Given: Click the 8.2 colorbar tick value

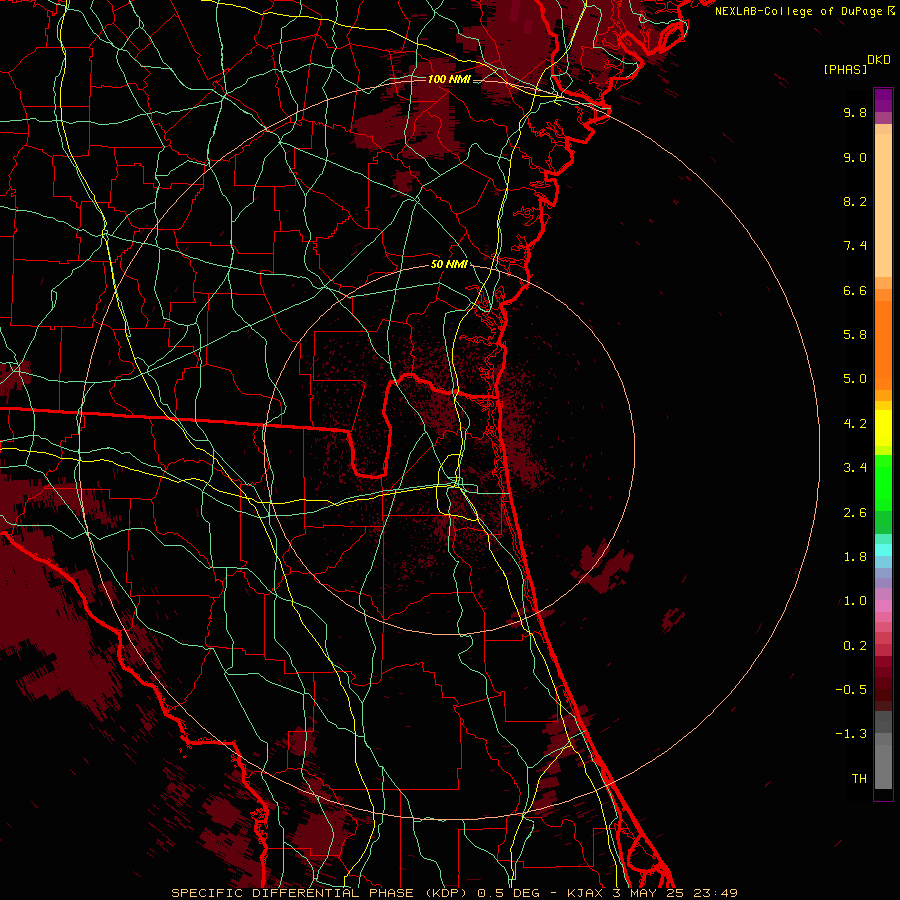Looking at the screenshot, I should [x=855, y=201].
